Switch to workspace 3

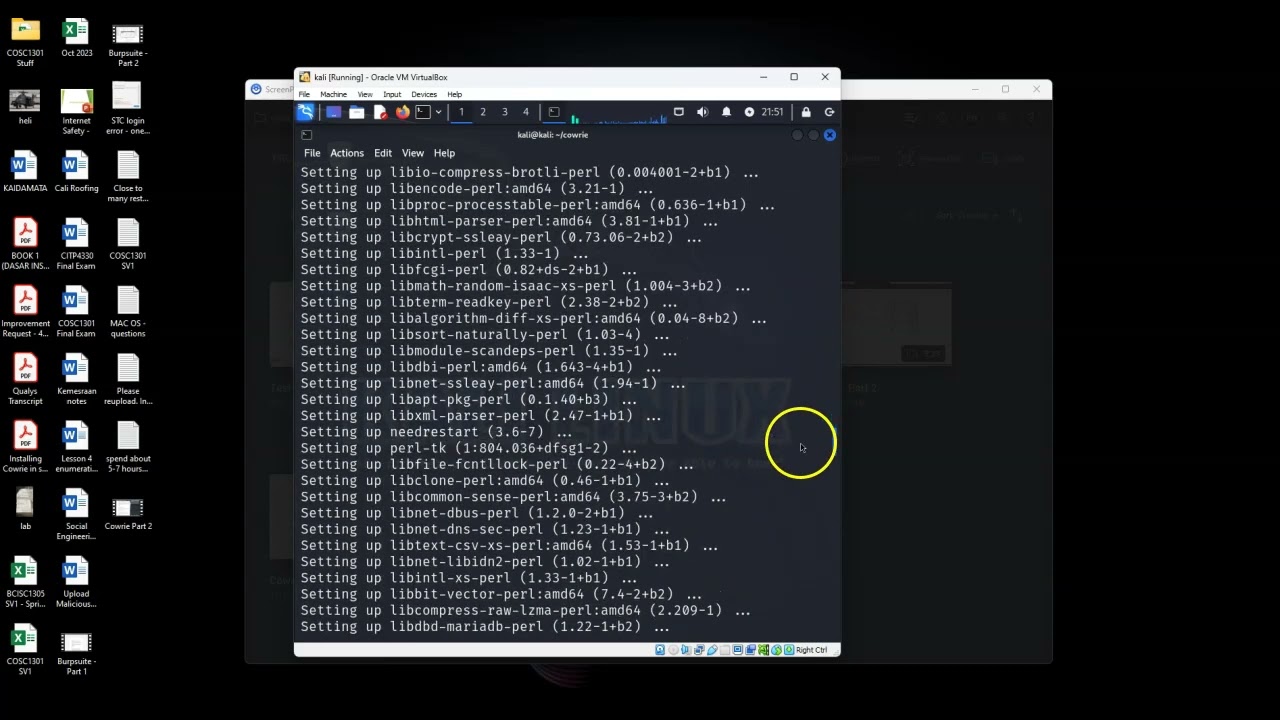tap(504, 112)
